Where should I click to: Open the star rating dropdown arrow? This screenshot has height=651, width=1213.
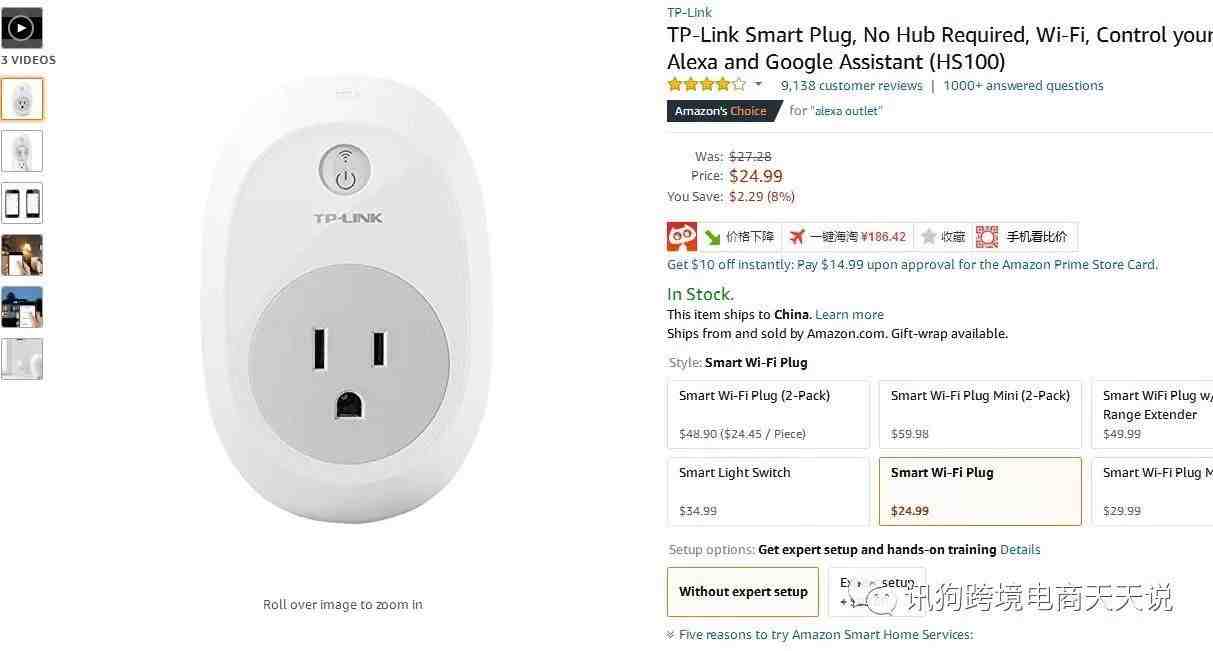758,85
